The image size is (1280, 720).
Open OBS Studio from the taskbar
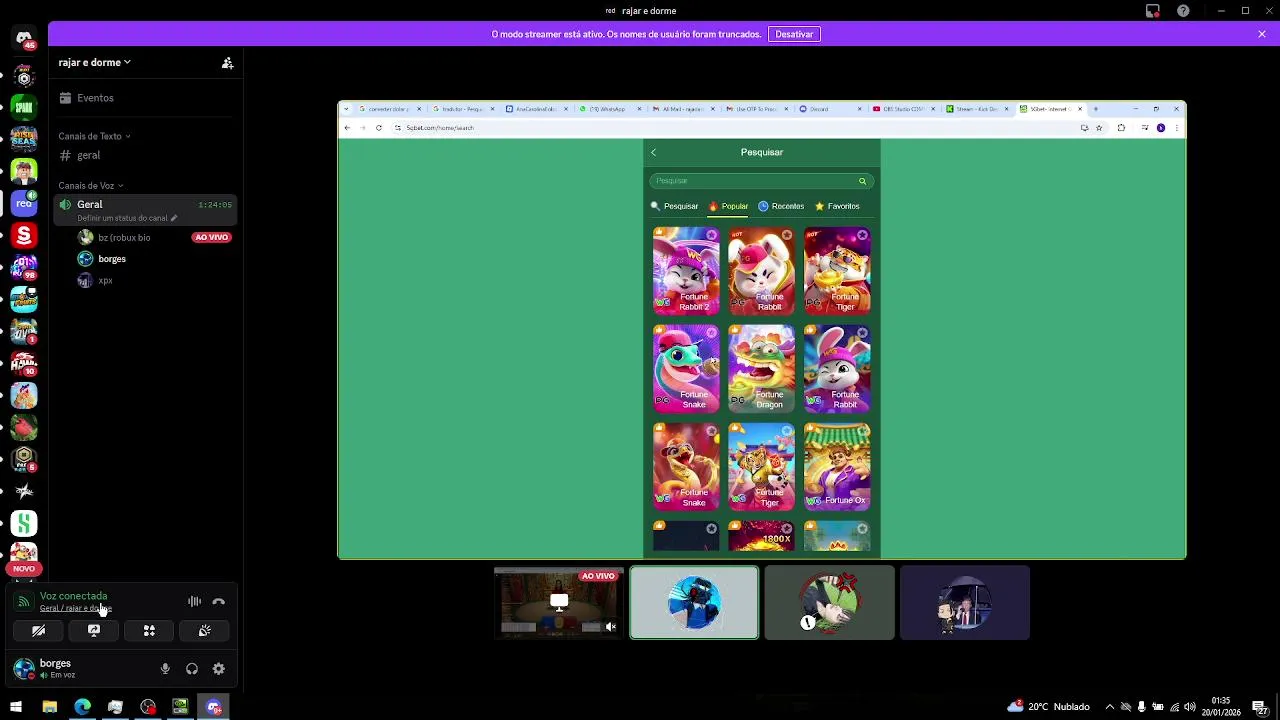148,707
